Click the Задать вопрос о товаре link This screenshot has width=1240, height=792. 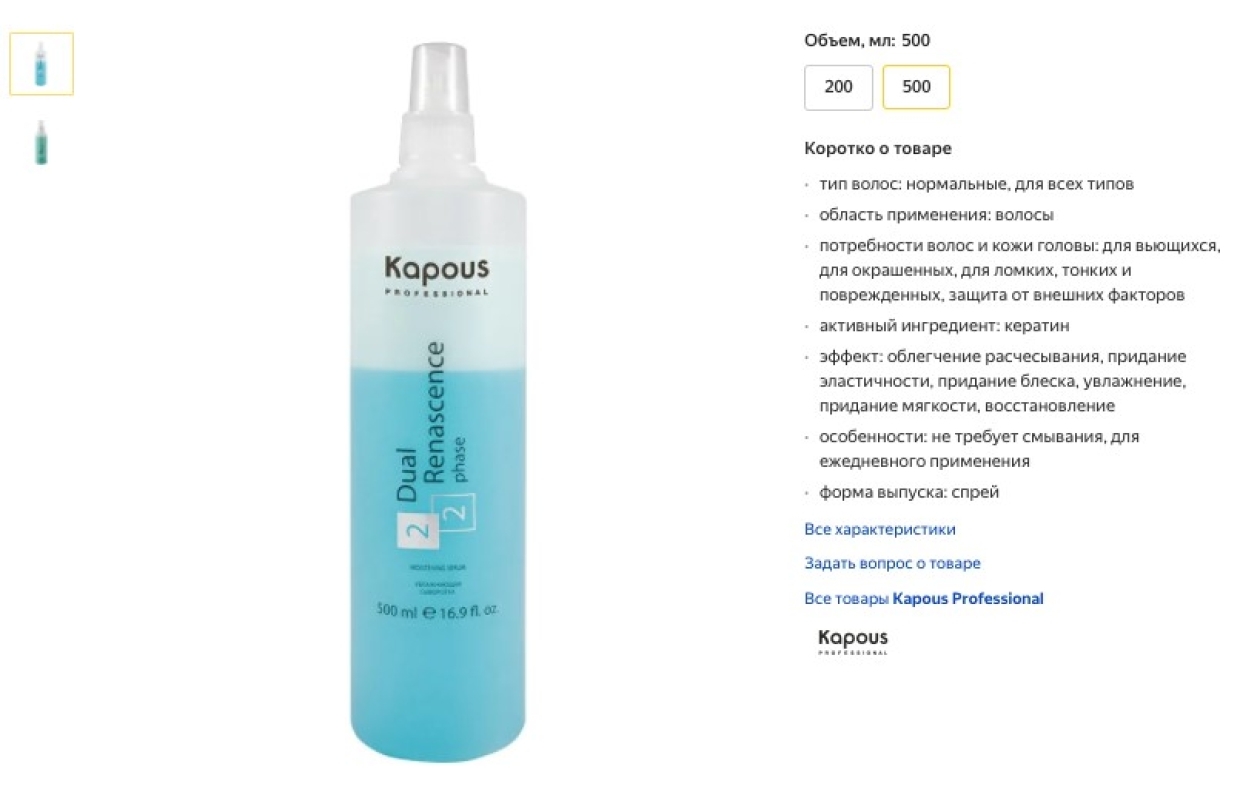pos(892,563)
